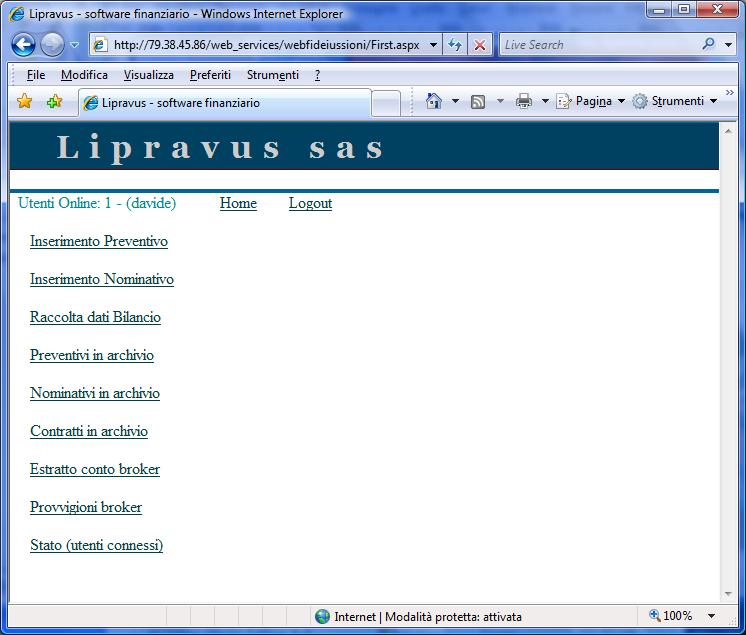Click the browser Back arrow button
The height and width of the screenshot is (635, 746).
23,45
